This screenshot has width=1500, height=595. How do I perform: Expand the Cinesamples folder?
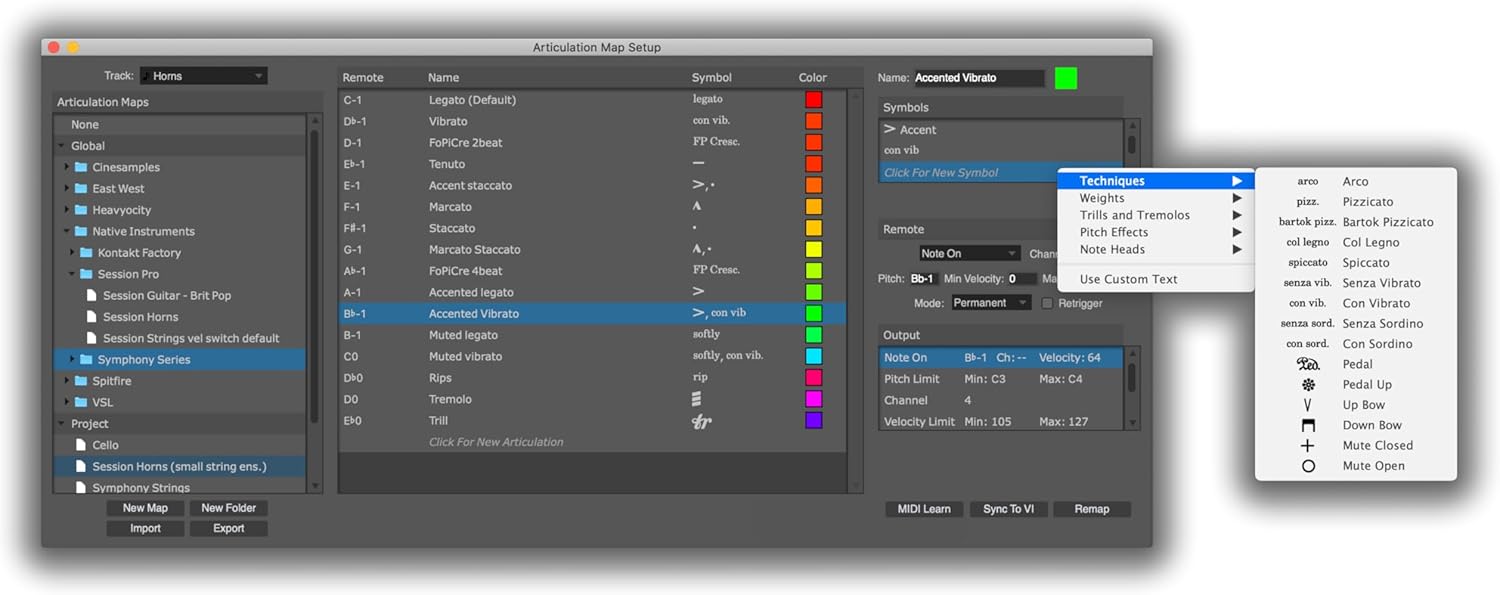(67, 167)
